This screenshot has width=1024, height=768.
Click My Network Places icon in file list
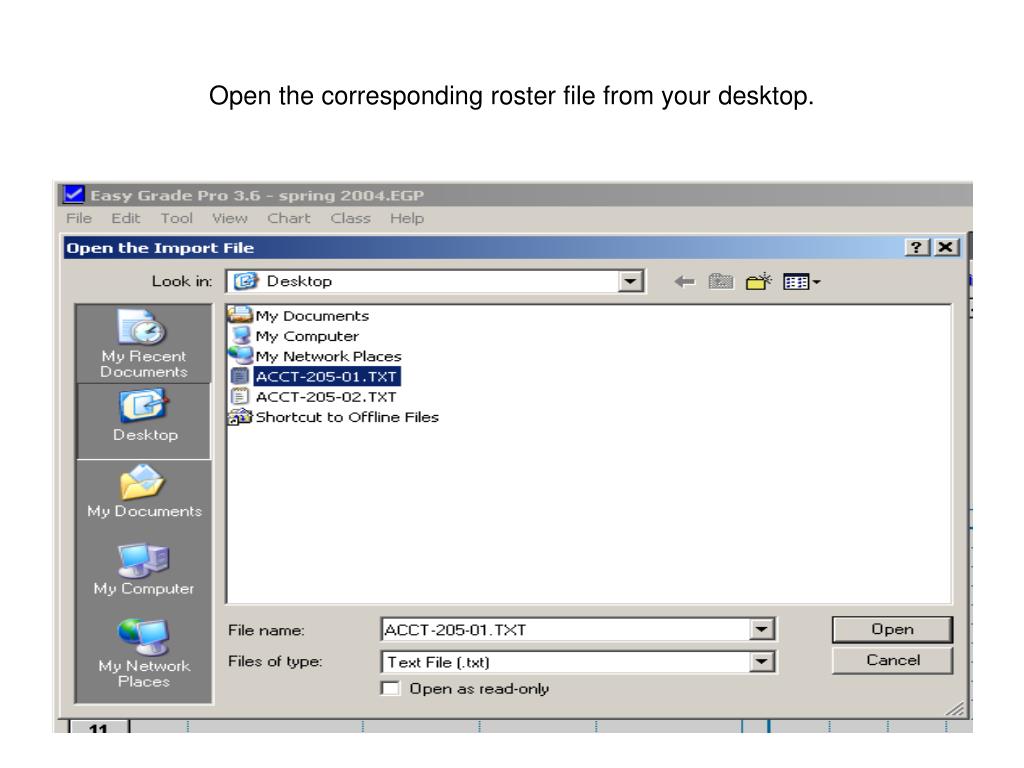[x=240, y=355]
